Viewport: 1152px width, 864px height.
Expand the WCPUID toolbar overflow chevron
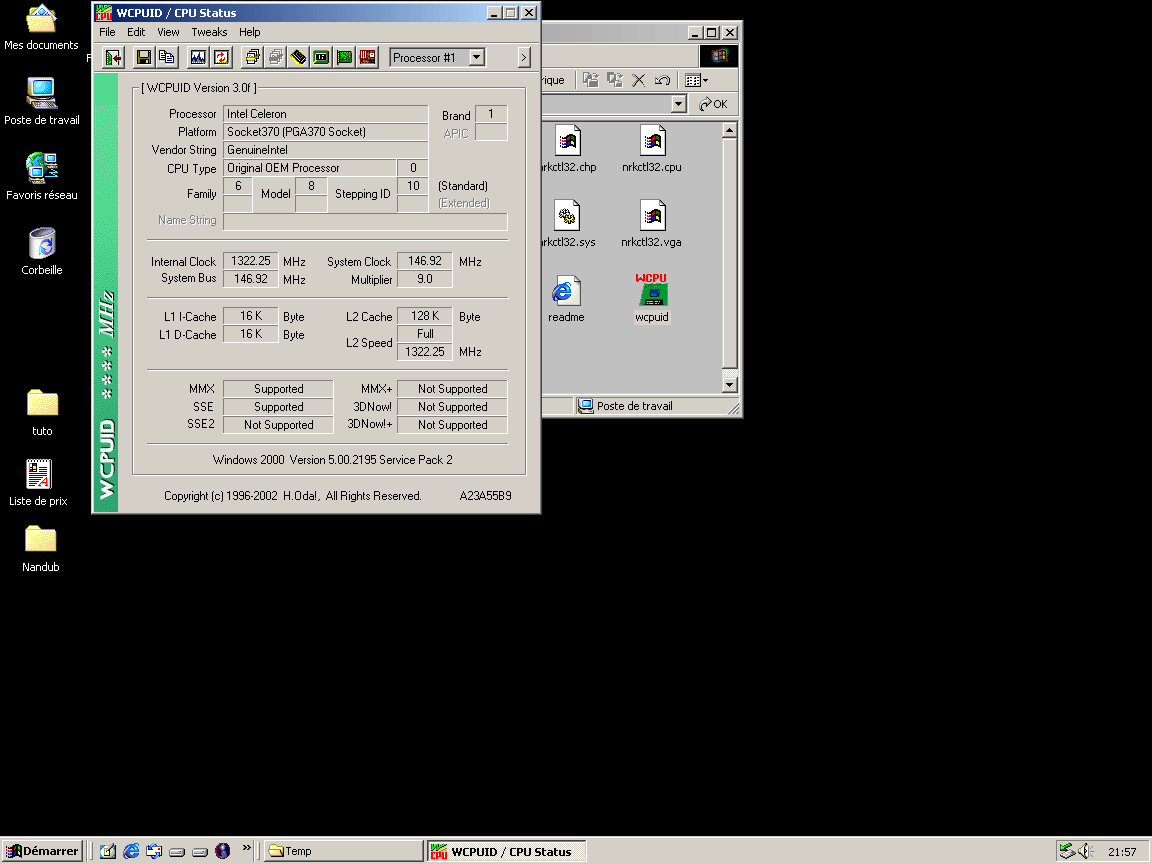(524, 57)
